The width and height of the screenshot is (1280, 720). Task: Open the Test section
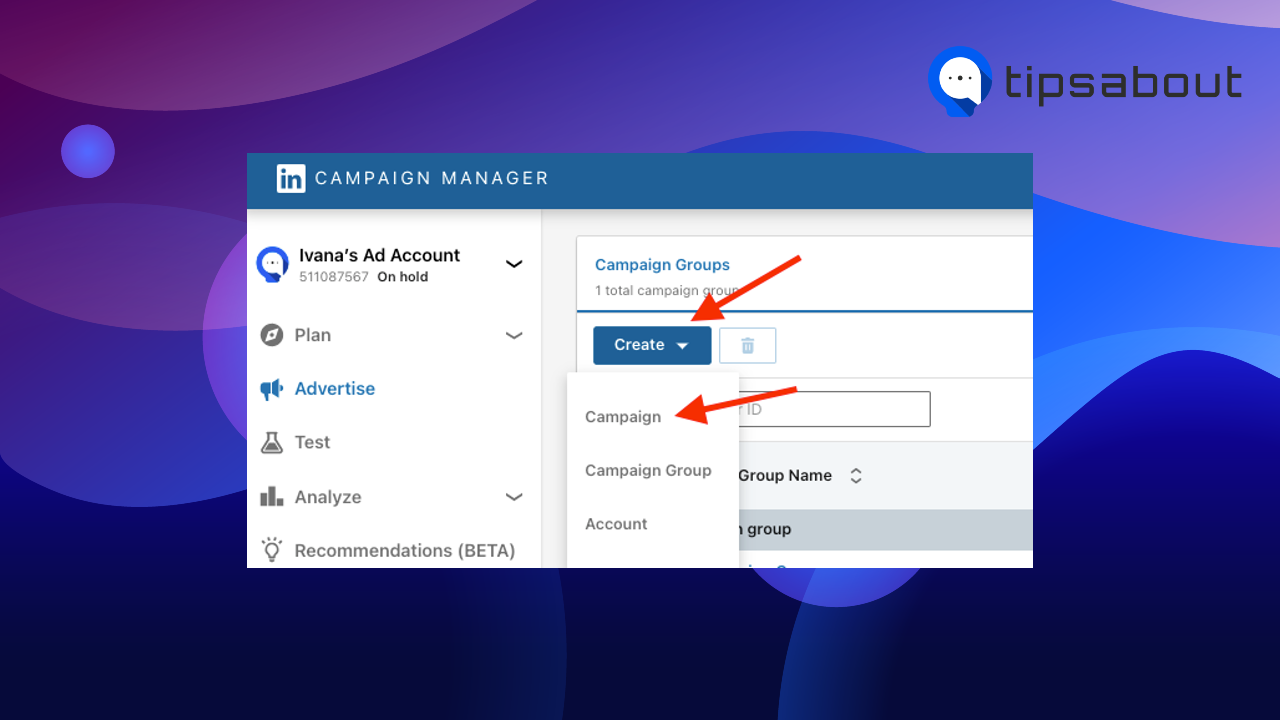[x=312, y=442]
